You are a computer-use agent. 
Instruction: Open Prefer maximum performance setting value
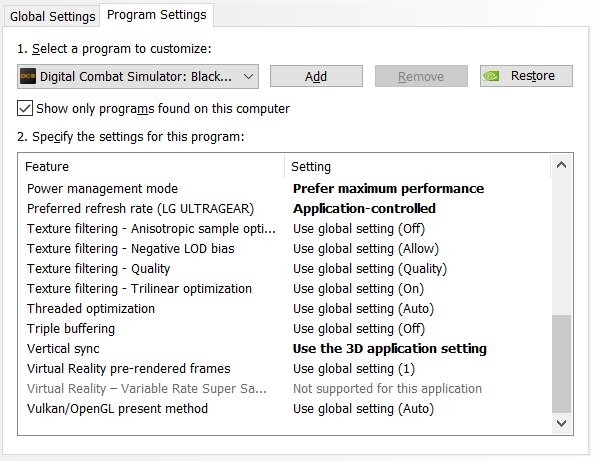tap(388, 189)
